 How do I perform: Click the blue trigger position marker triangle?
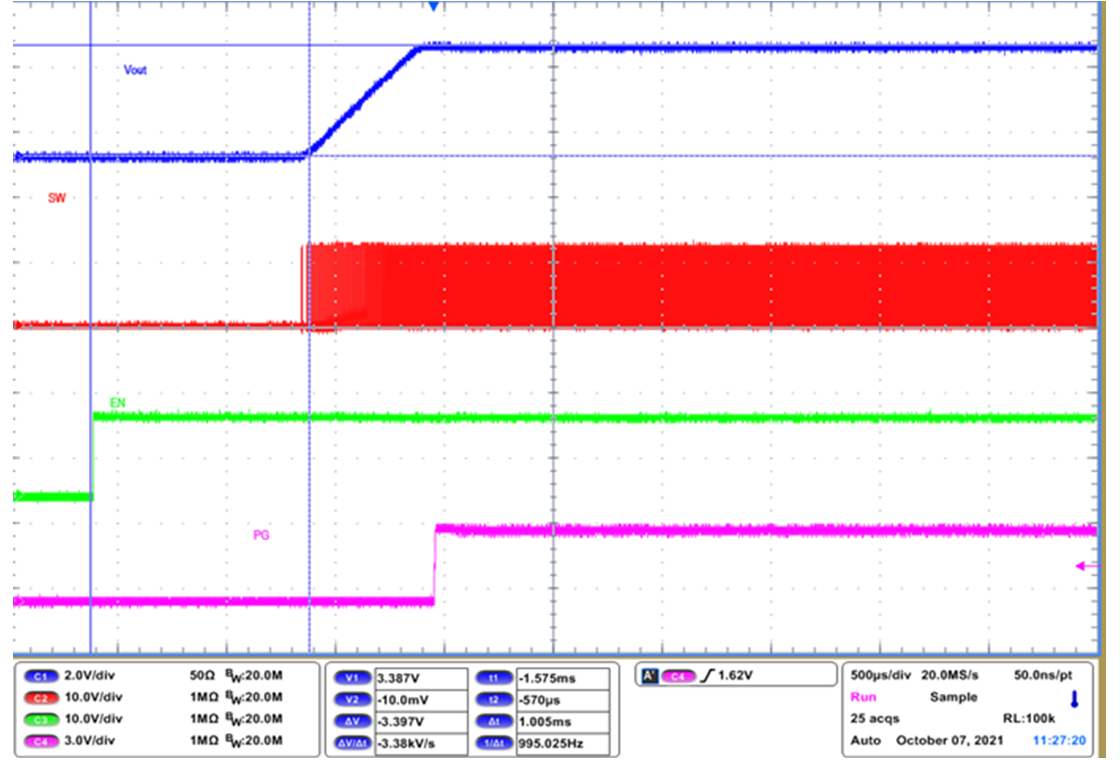pos(432,9)
